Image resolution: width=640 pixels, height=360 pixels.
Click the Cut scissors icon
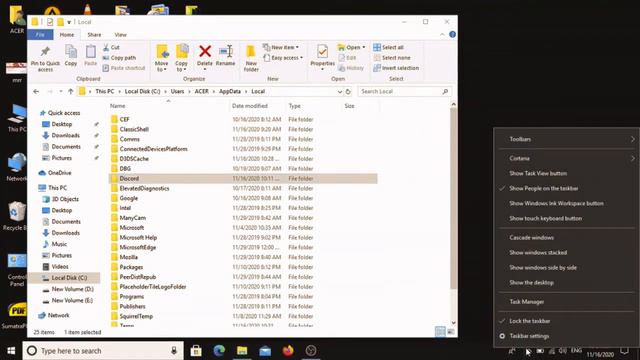pos(106,47)
